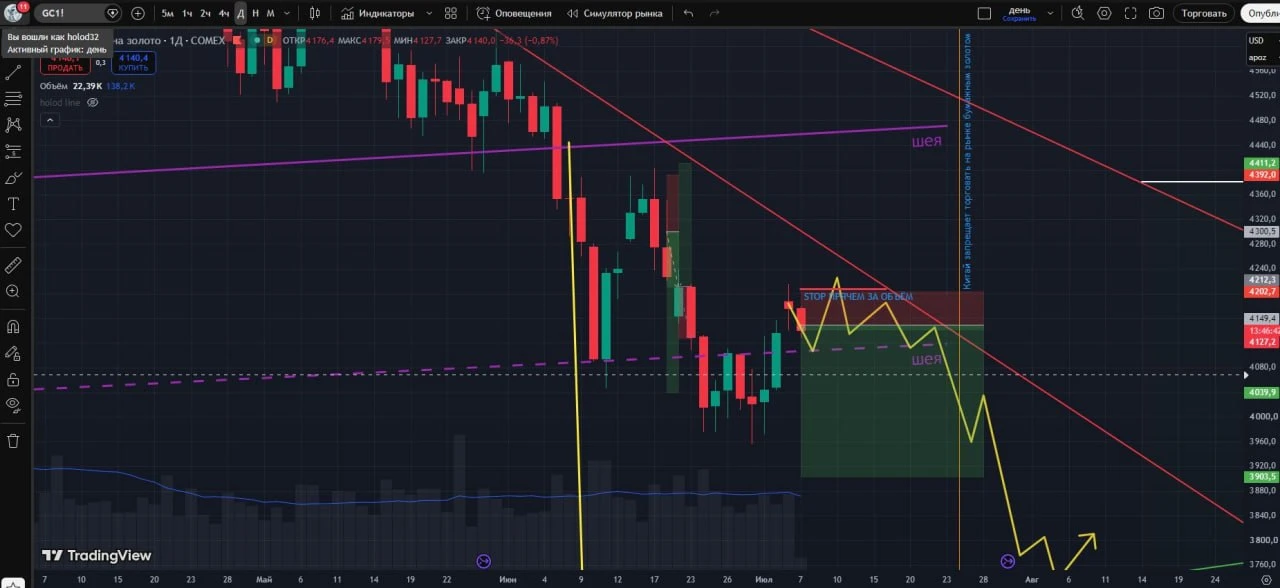
Task: Click the red ПРОДАТЬ sell button
Action: tap(64, 63)
